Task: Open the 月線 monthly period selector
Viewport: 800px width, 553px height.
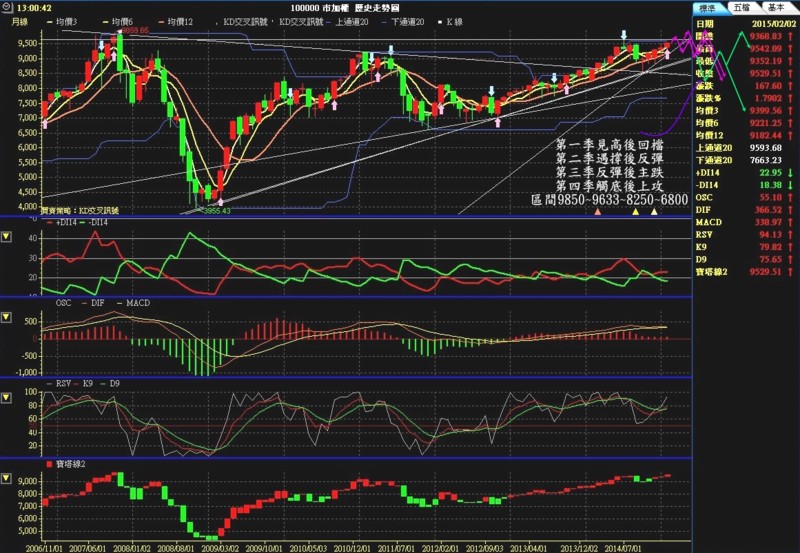Action: click(x=20, y=21)
